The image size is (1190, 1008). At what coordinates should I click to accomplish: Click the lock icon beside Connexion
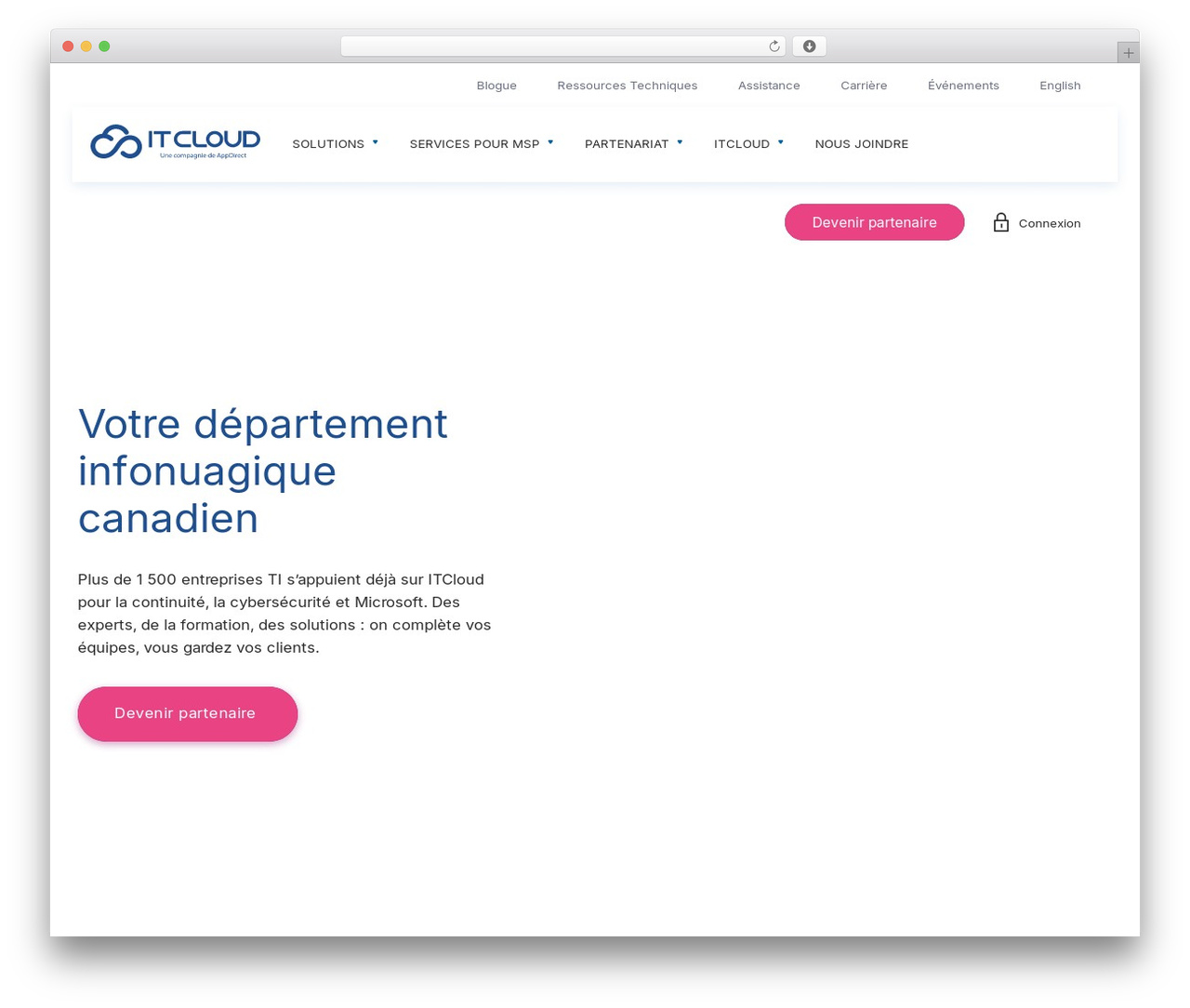(x=1000, y=222)
